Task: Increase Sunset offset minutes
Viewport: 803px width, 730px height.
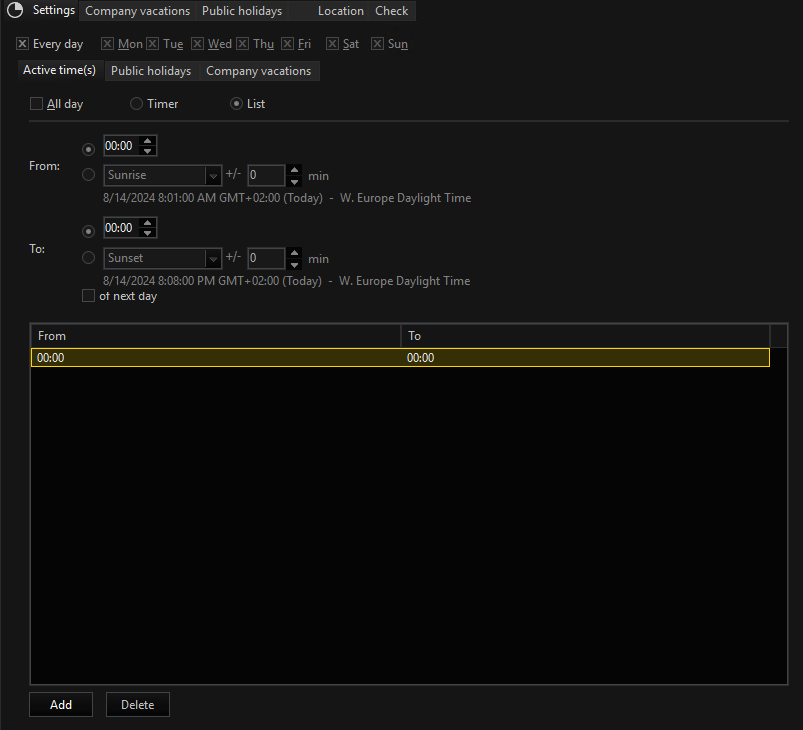Action: (x=294, y=253)
